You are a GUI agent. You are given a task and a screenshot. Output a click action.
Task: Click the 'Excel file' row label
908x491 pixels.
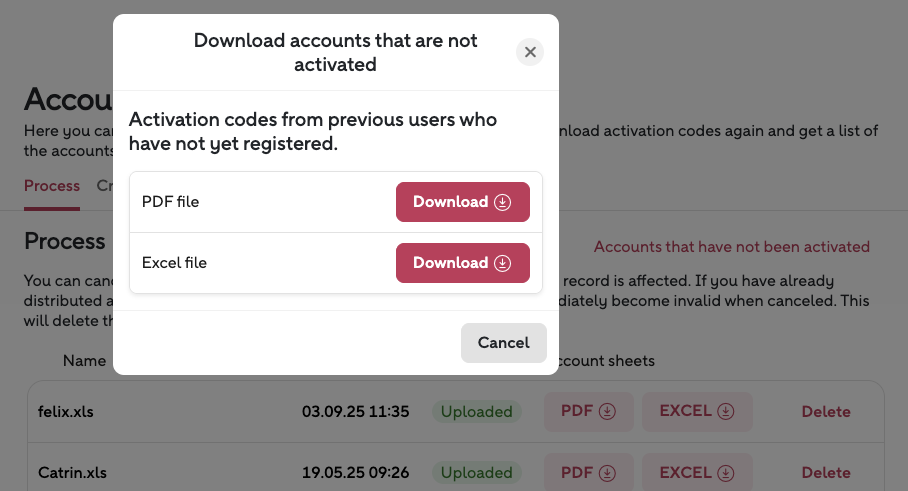[174, 263]
